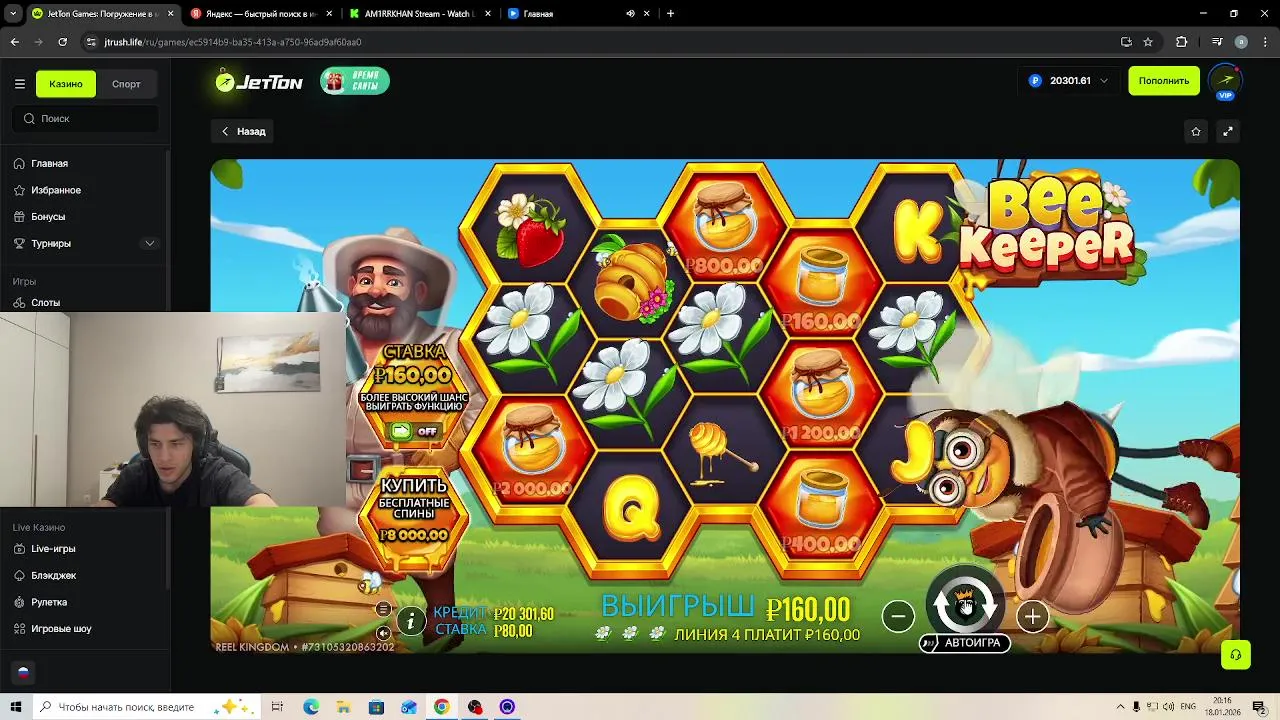This screenshot has width=1280, height=720.
Task: Switch to Спорт tab
Action: coord(126,84)
